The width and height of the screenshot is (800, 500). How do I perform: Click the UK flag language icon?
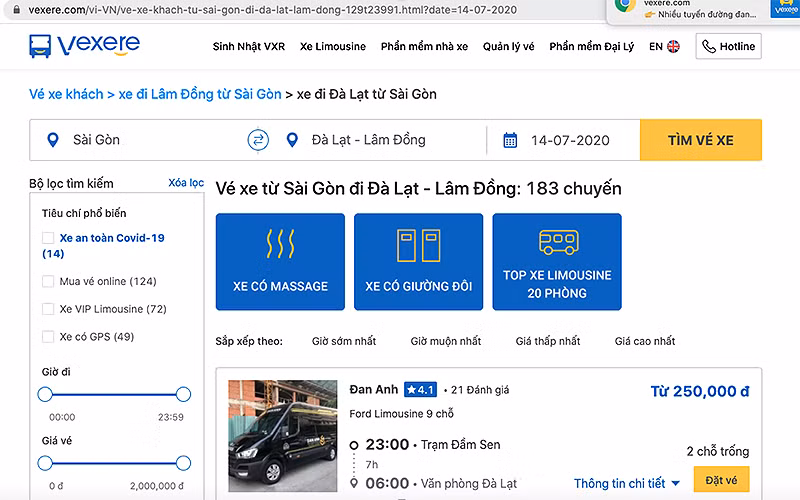673,46
